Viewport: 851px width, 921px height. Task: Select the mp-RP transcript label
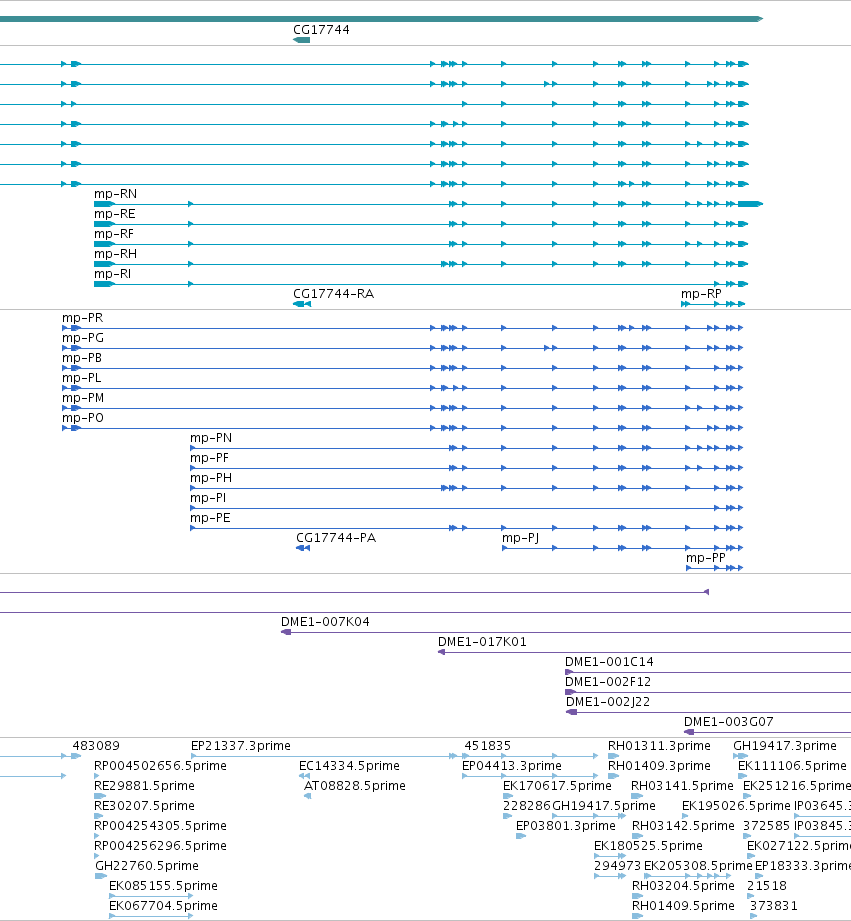(701, 294)
